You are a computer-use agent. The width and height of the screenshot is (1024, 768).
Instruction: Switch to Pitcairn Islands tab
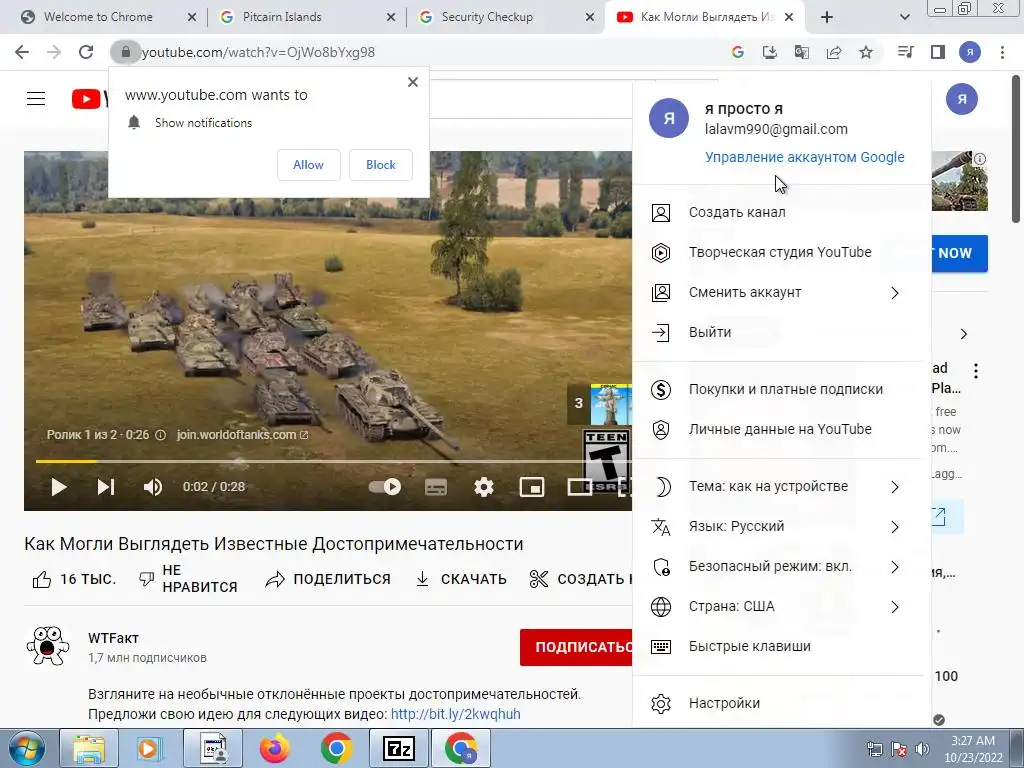(282, 17)
